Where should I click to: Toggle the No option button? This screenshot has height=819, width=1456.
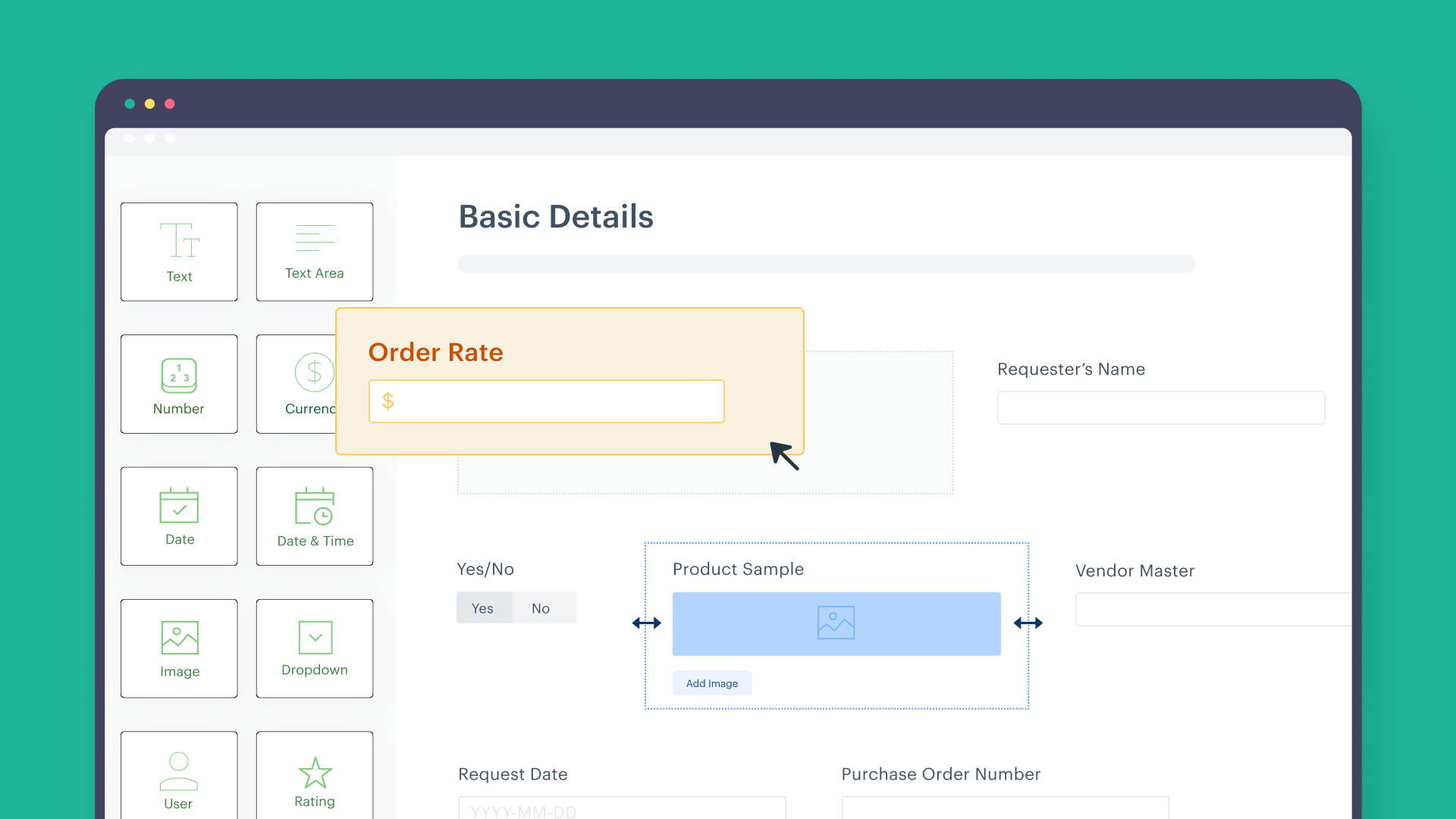[x=541, y=607]
